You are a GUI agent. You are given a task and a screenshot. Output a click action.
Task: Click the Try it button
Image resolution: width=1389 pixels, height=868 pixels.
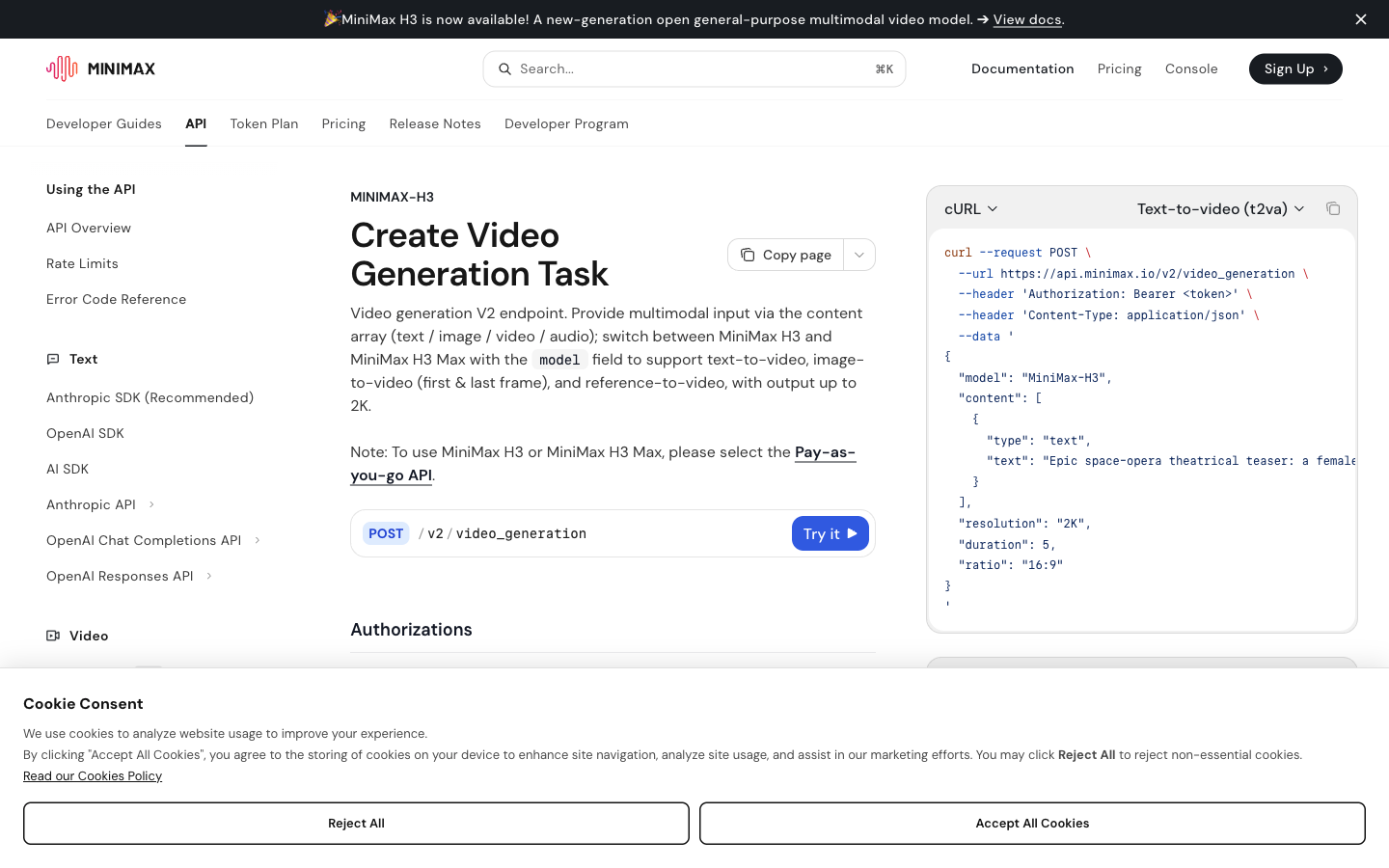click(831, 533)
